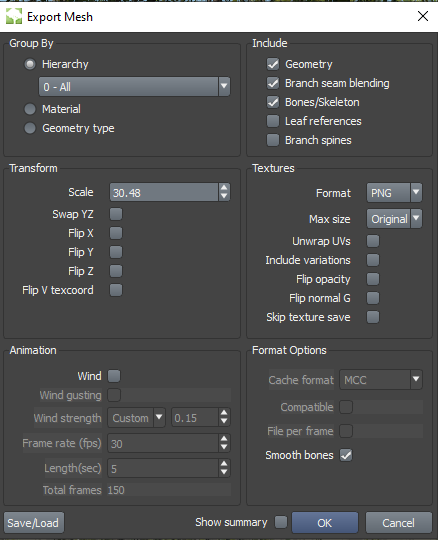
Task: Click the SpeedTree Export Mesh title icon
Action: point(14,16)
